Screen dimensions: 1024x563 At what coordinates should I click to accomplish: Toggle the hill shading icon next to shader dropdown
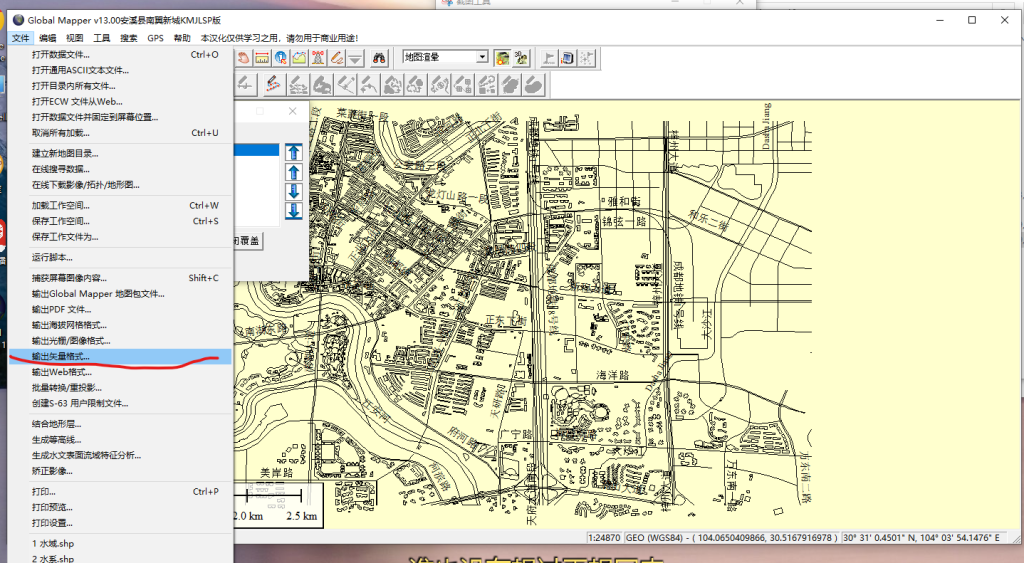coord(502,58)
